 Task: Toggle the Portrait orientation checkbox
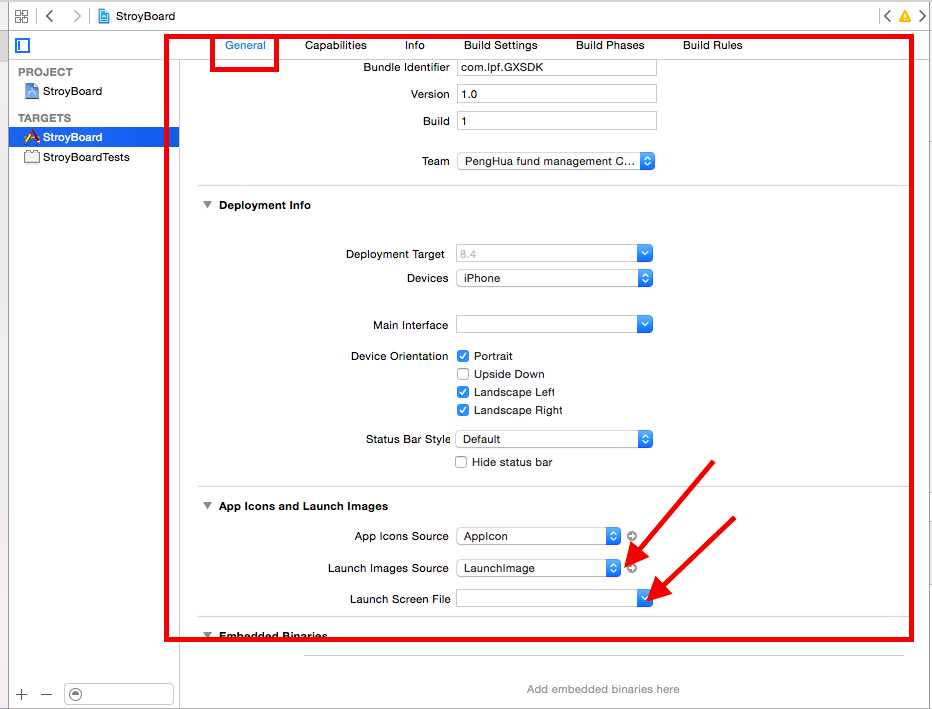point(462,356)
